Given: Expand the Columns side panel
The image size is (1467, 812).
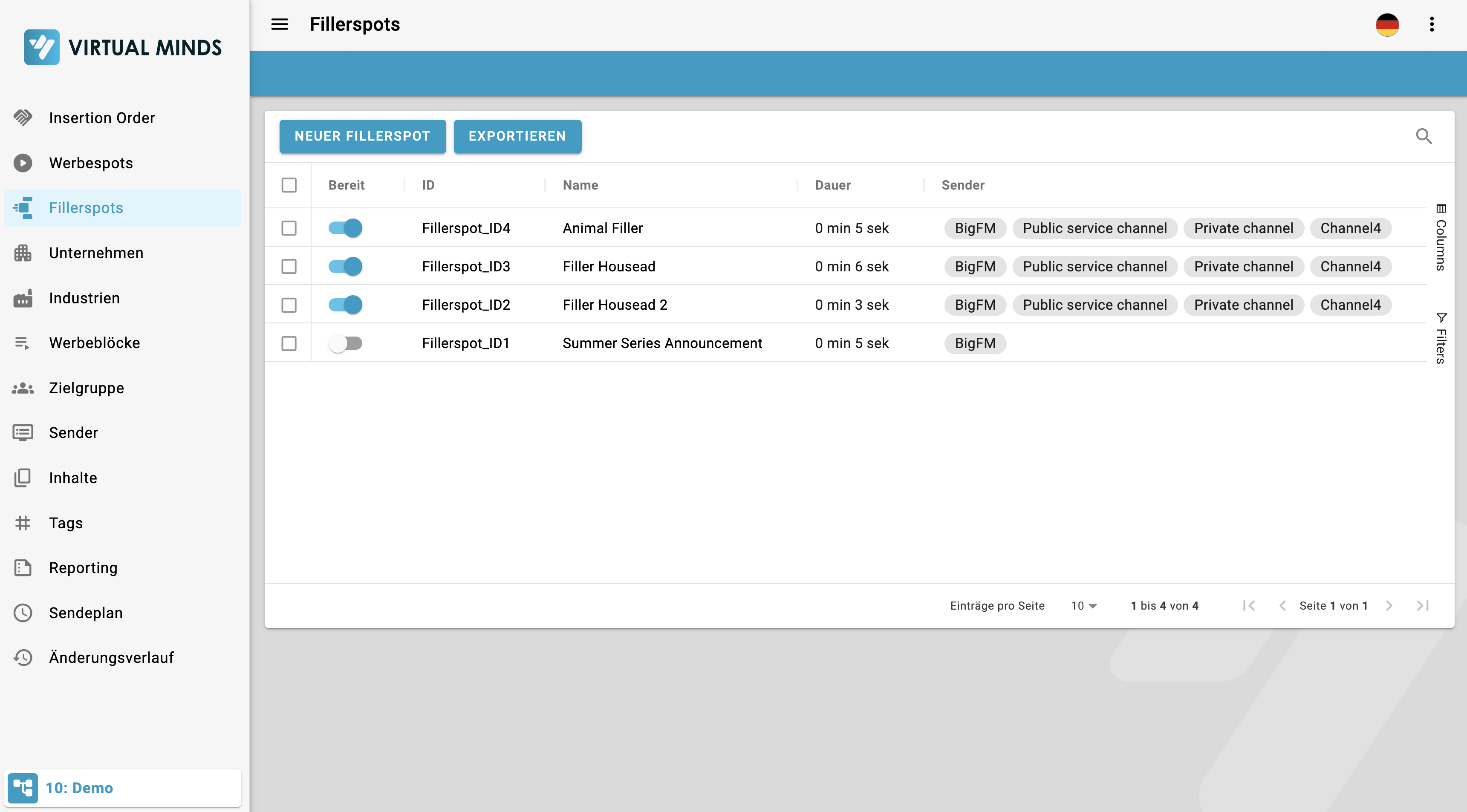Looking at the screenshot, I should click(1441, 237).
